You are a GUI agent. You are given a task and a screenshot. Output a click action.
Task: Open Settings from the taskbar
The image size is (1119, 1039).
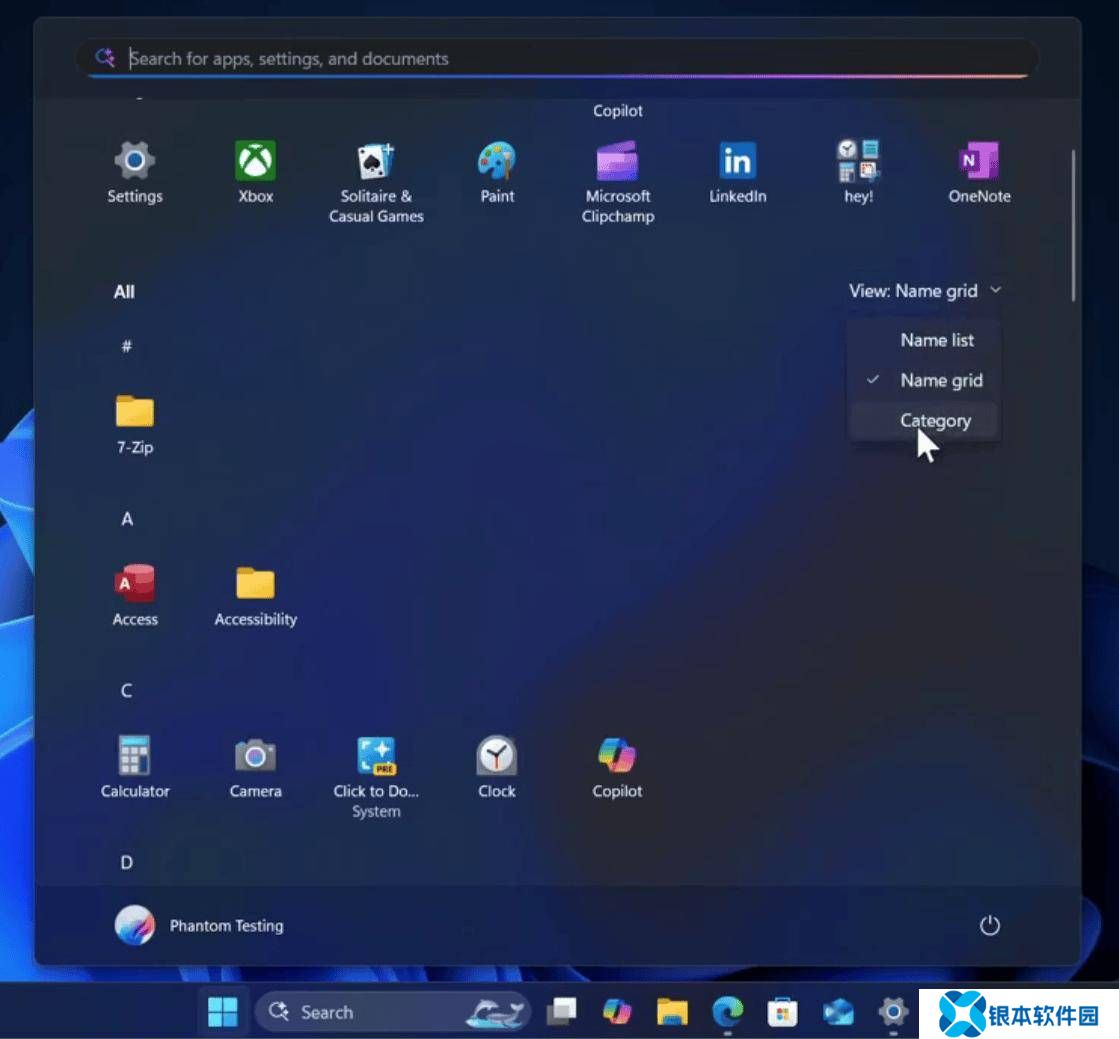click(893, 1012)
